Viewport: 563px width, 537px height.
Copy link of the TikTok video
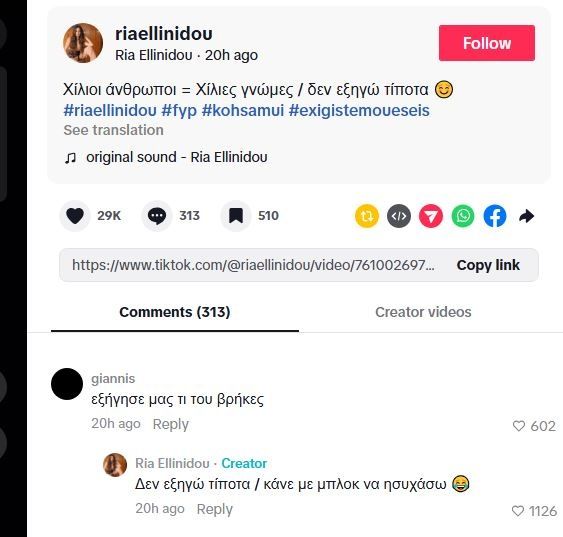488,265
